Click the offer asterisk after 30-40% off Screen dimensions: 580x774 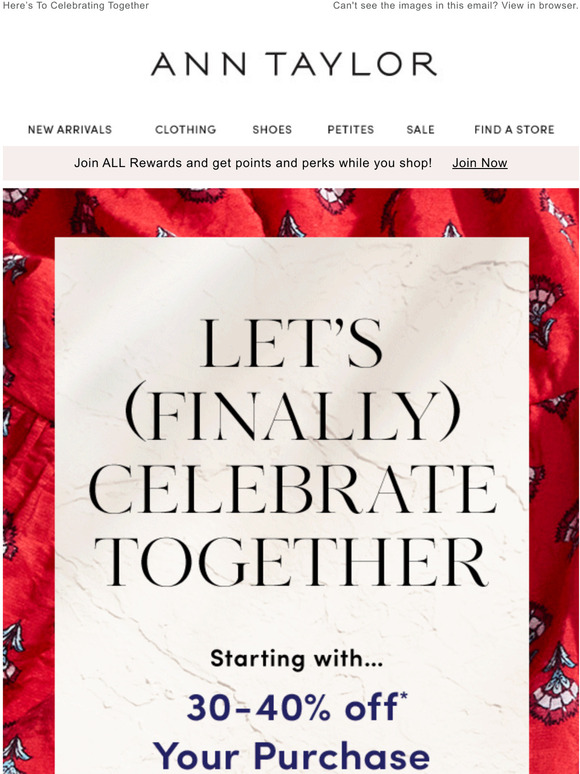pyautogui.click(x=404, y=696)
